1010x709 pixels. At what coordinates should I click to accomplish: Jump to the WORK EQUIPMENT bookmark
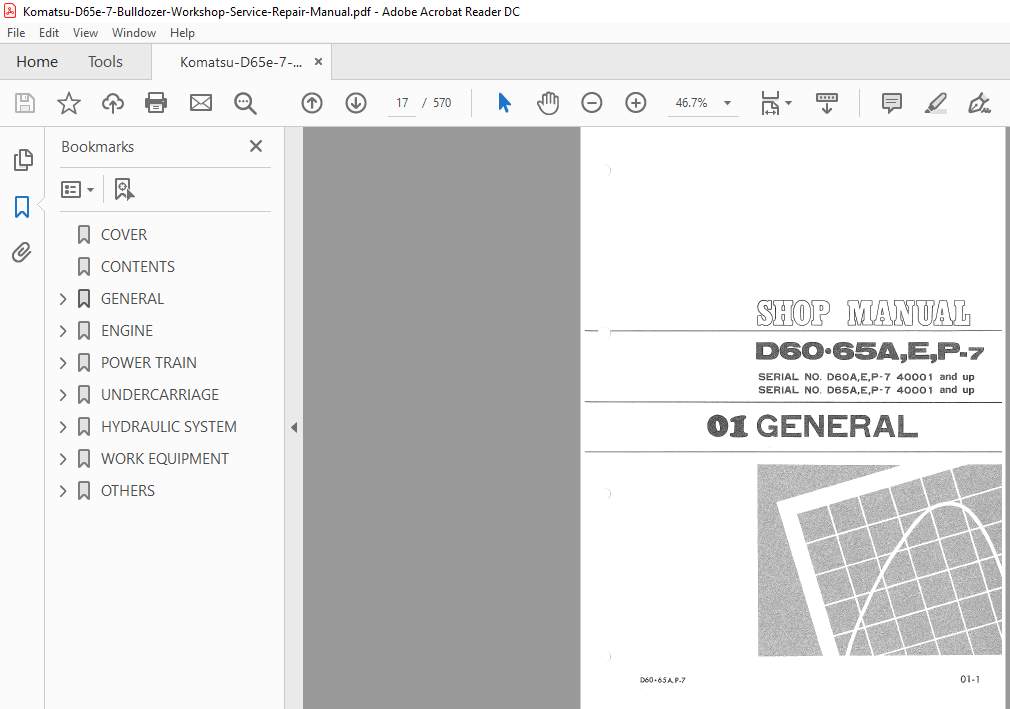coord(165,459)
